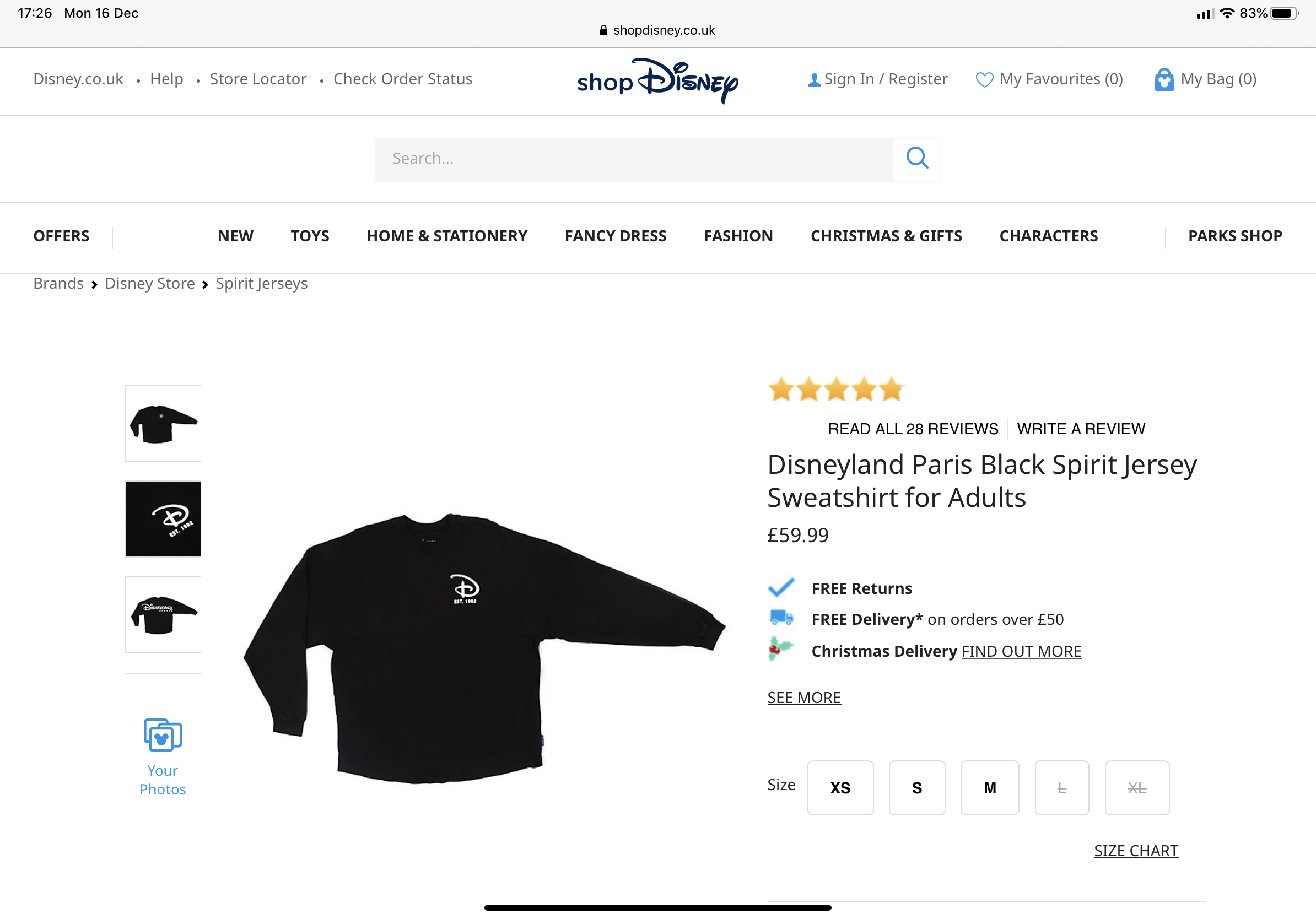Click the Sign In person icon
The height and width of the screenshot is (919, 1316).
click(x=813, y=80)
